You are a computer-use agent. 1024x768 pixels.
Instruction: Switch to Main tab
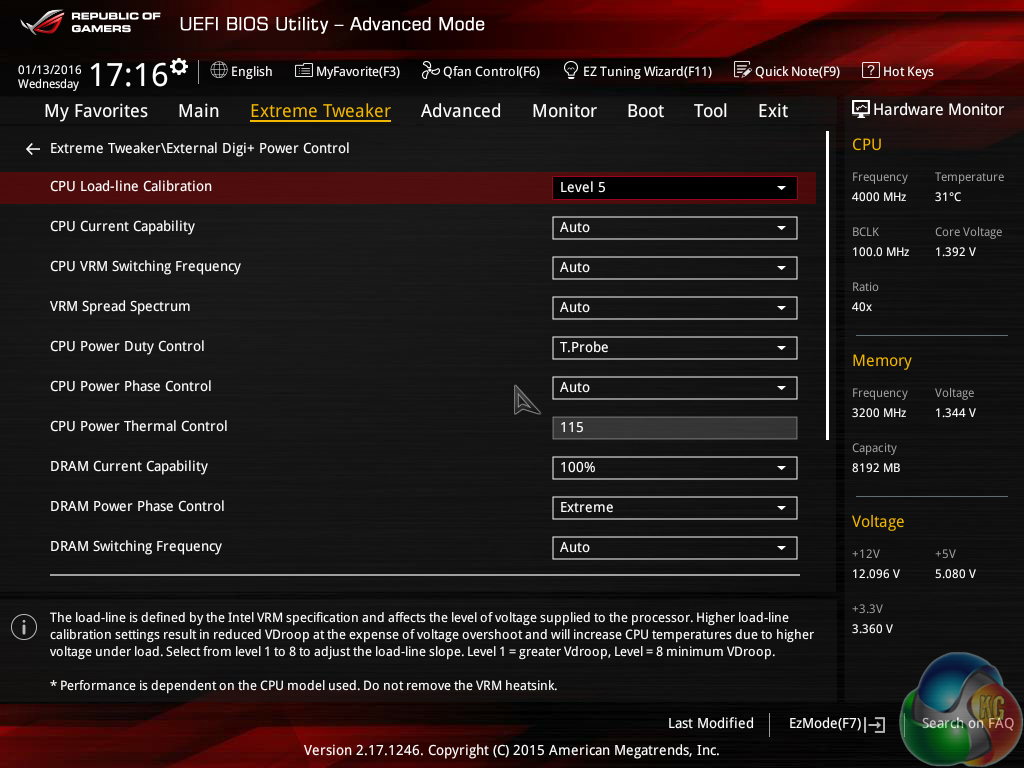point(199,111)
